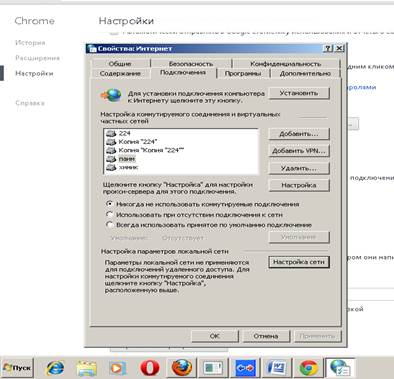Open the Дополнительно tab

(305, 74)
